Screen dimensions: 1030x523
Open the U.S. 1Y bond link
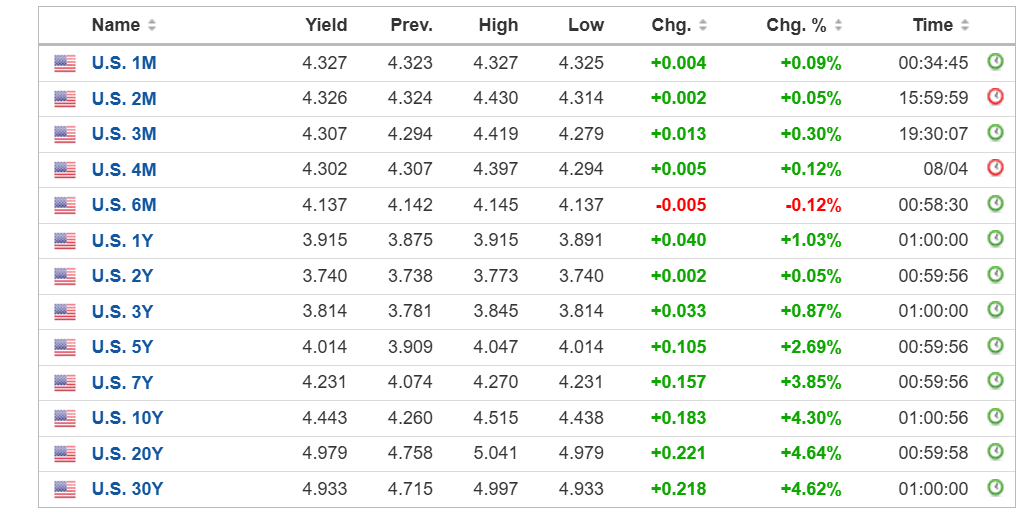pos(122,240)
